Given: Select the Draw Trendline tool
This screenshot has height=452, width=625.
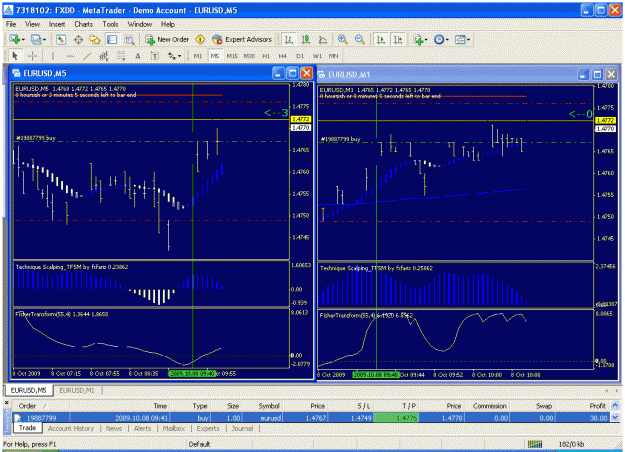Looking at the screenshot, I should pos(87,56).
